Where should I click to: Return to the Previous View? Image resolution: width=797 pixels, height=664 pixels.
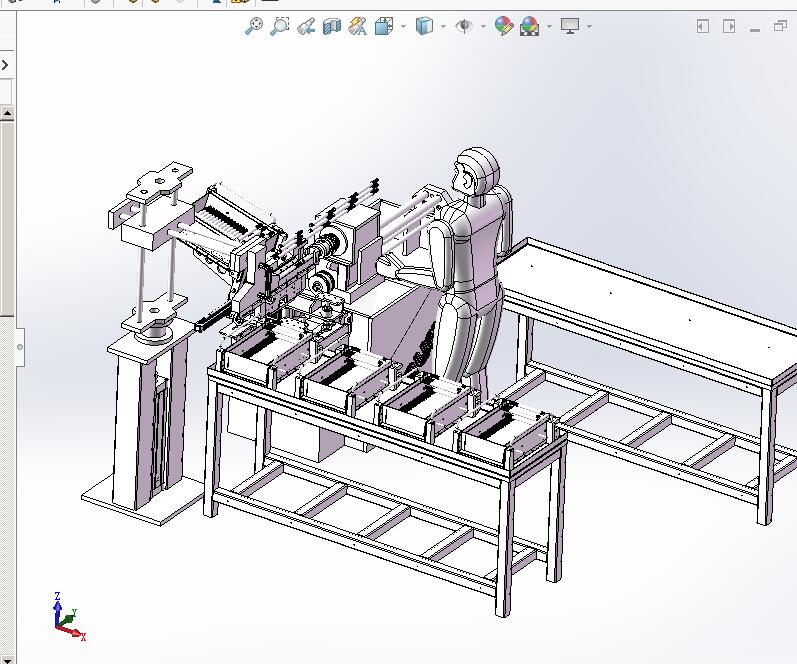coord(306,26)
